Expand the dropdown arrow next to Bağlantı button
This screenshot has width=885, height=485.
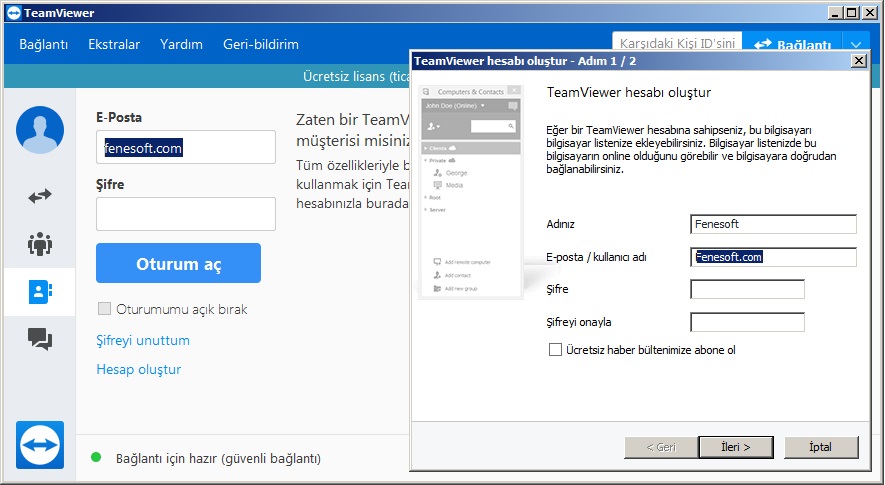tap(856, 42)
